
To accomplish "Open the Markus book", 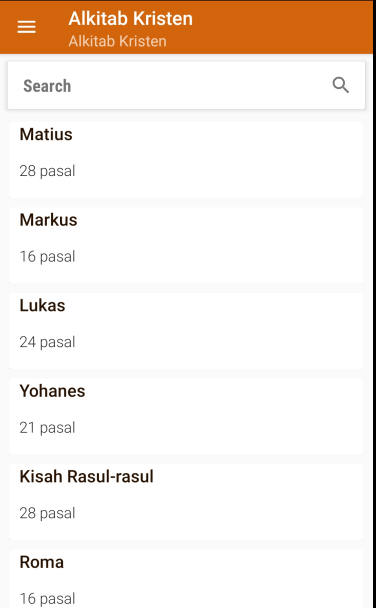I will pyautogui.click(x=186, y=245).
